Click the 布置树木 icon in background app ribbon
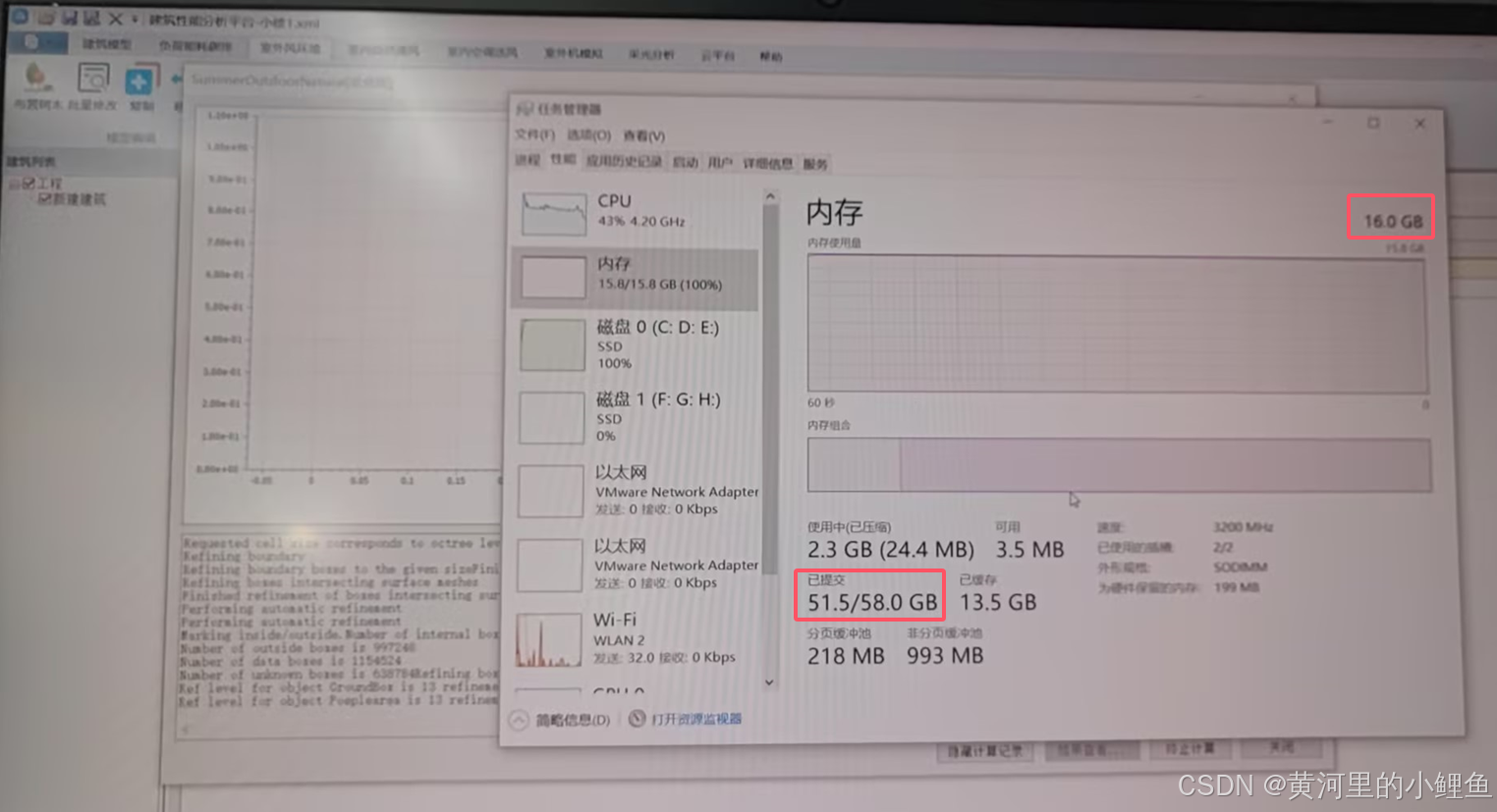Image resolution: width=1497 pixels, height=812 pixels. pos(37,83)
